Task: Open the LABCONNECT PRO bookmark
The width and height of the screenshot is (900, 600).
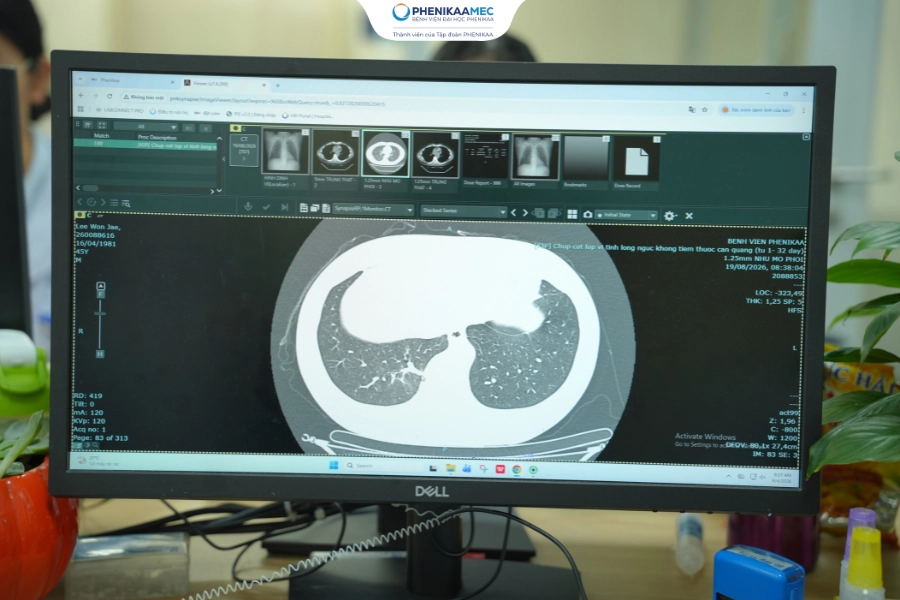Action: [120, 110]
